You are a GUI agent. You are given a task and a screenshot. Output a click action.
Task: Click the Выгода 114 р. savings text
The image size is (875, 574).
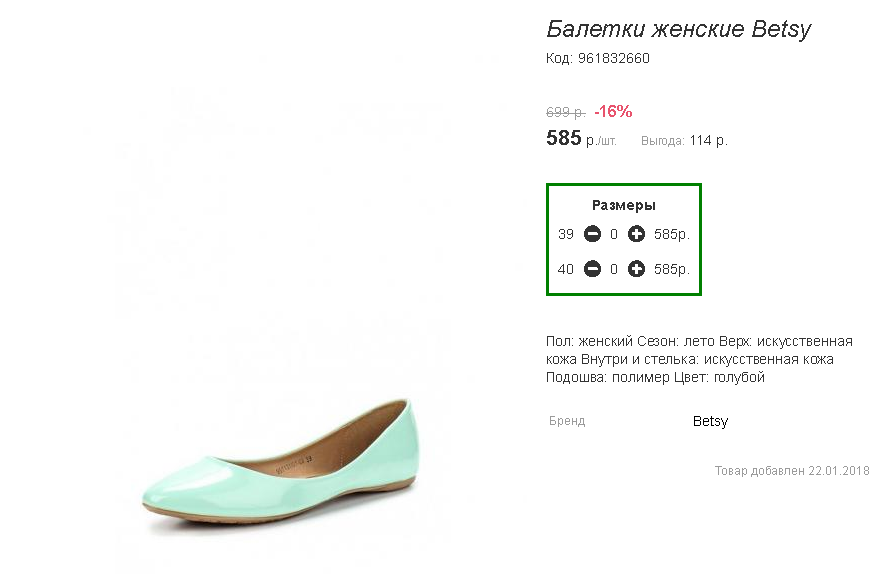coord(684,141)
